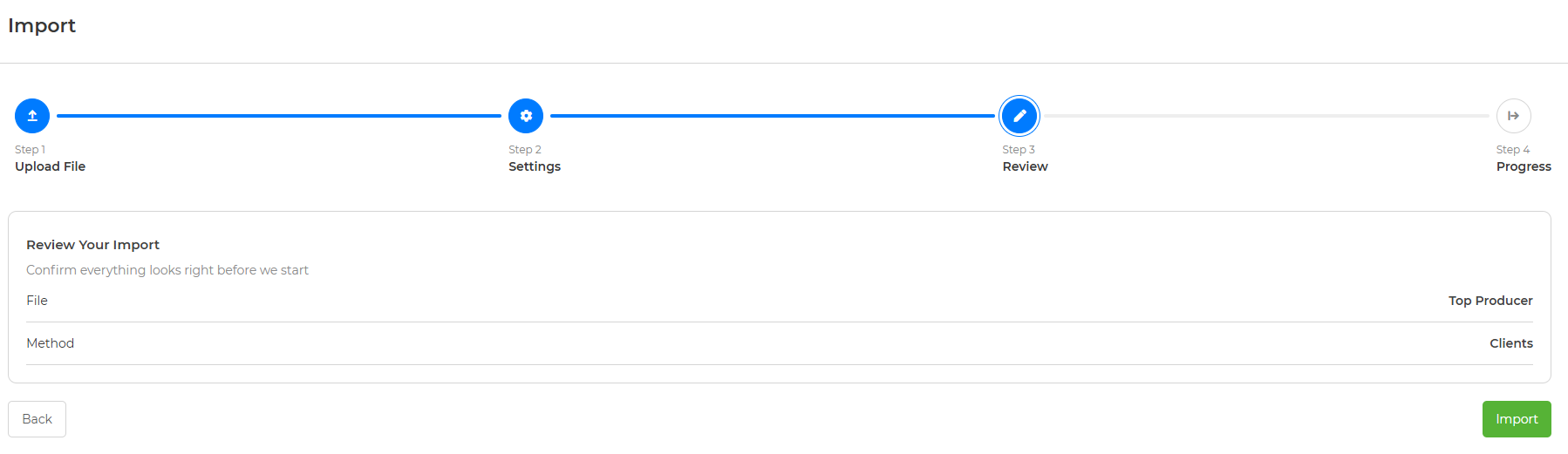
Task: Start the import with green Import button
Action: coord(1517,419)
